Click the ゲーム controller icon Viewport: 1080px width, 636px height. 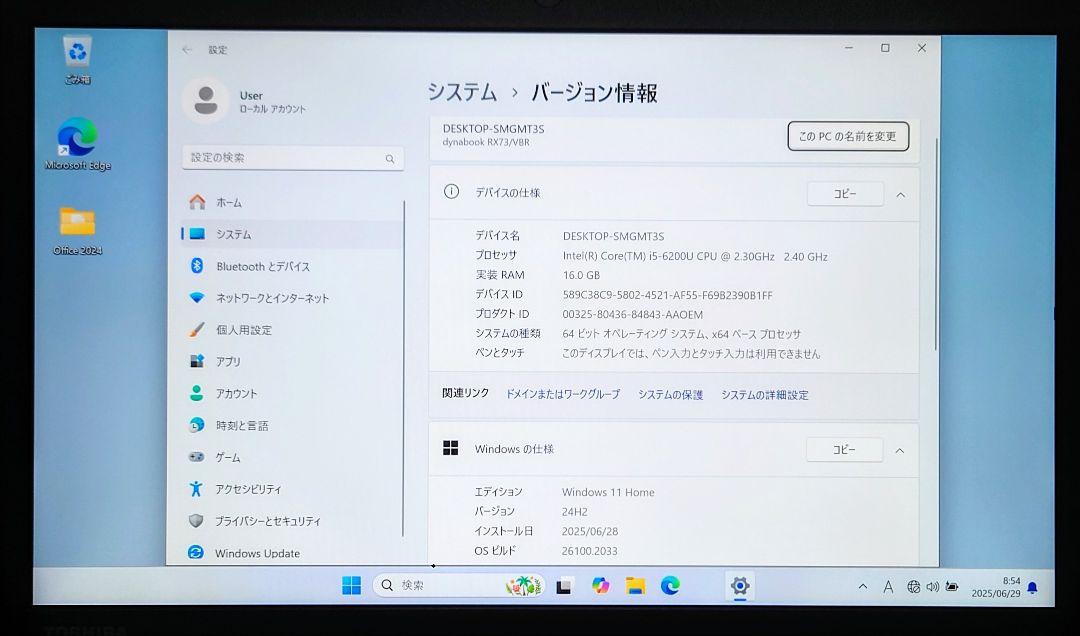[x=196, y=457]
